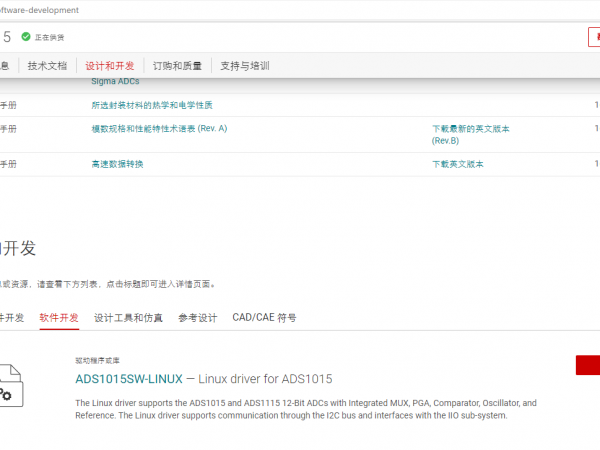The height and width of the screenshot is (450, 600).
Task: Switch to the 参考设计 sub-tab
Action: 197,318
